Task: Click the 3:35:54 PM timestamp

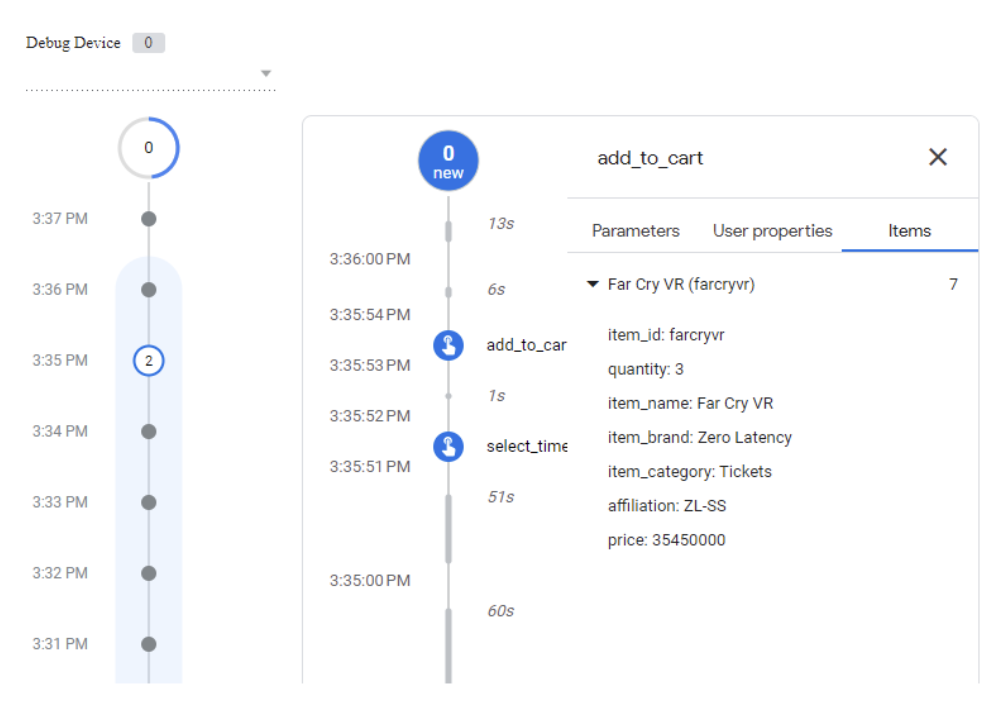Action: (x=369, y=314)
